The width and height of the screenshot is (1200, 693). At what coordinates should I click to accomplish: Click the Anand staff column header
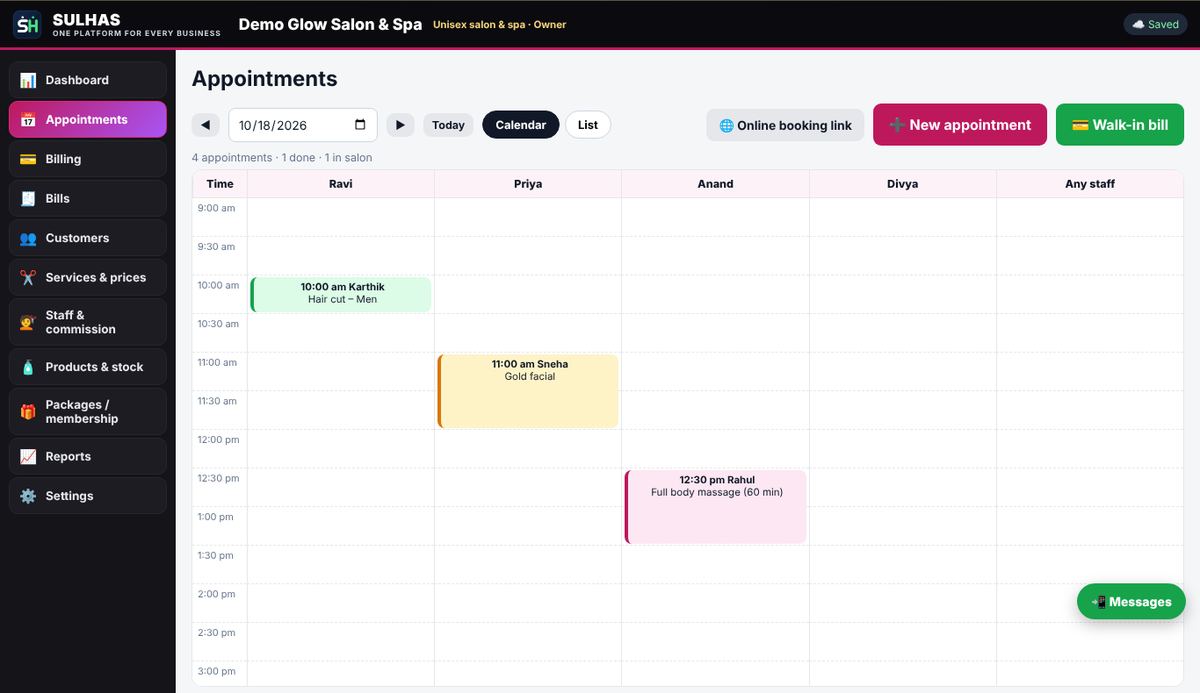715,184
